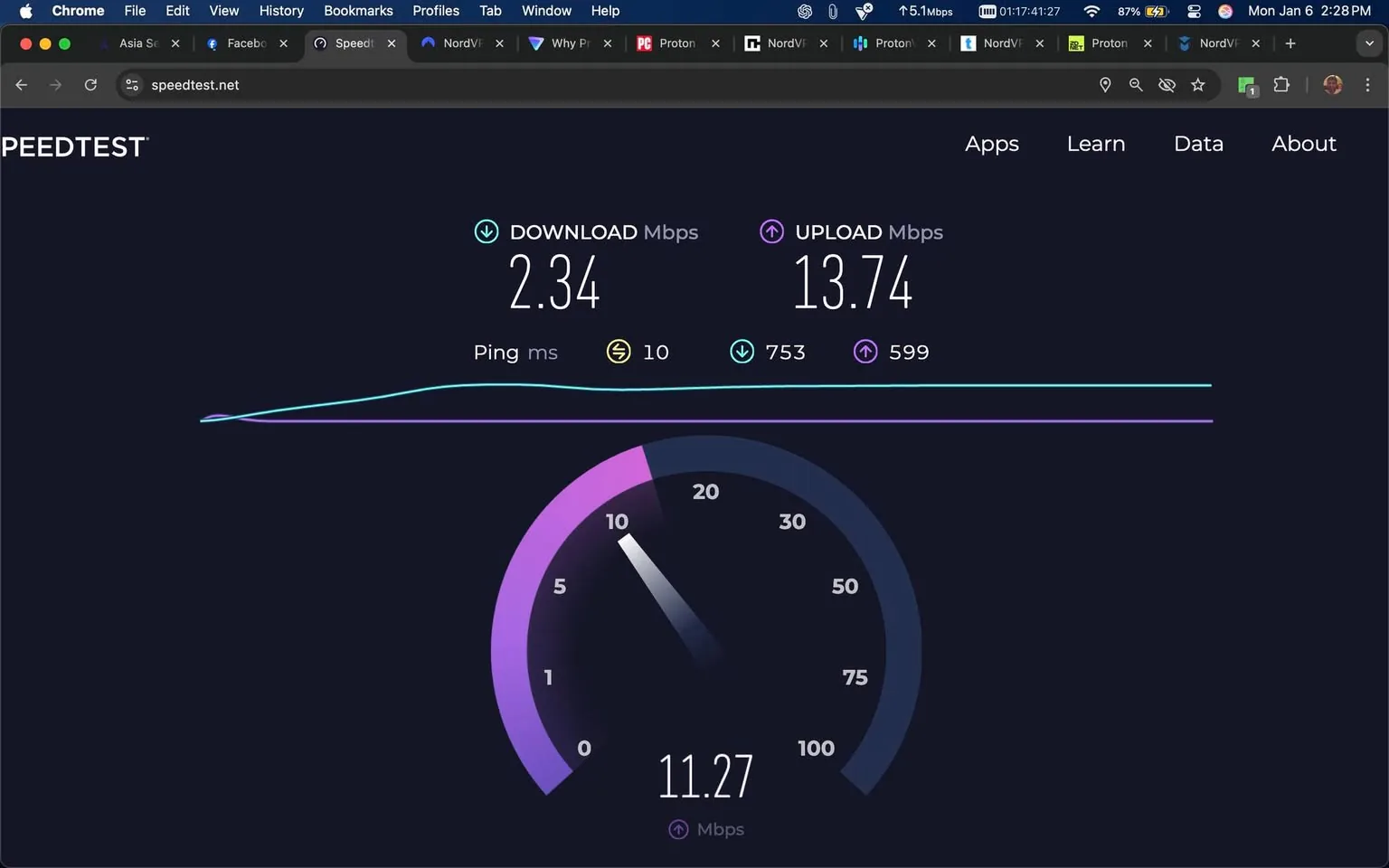This screenshot has height=868, width=1389.
Task: Click the green extension badge showing 1
Action: (x=1247, y=84)
